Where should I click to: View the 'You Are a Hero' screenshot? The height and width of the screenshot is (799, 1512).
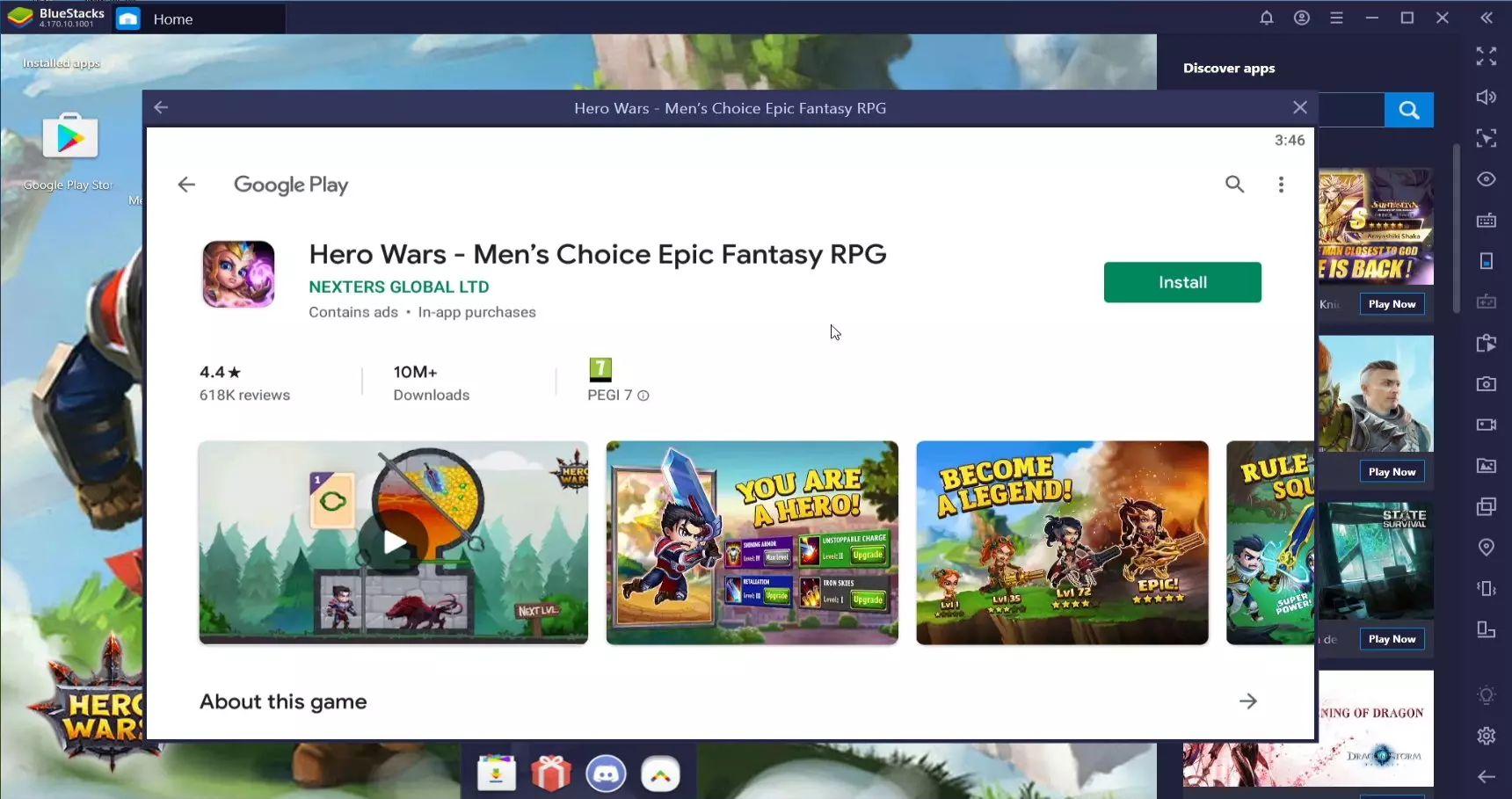tap(752, 542)
